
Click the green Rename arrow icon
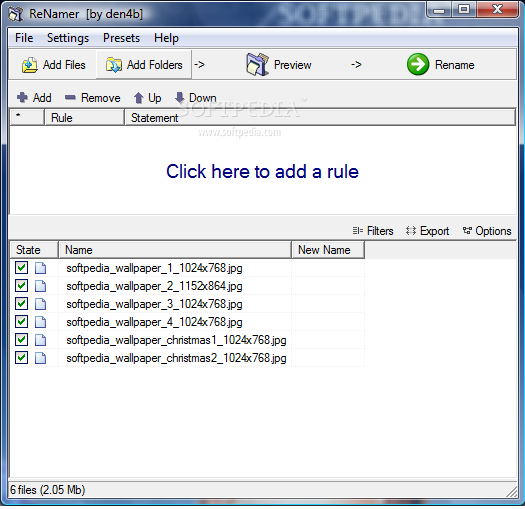click(x=418, y=64)
